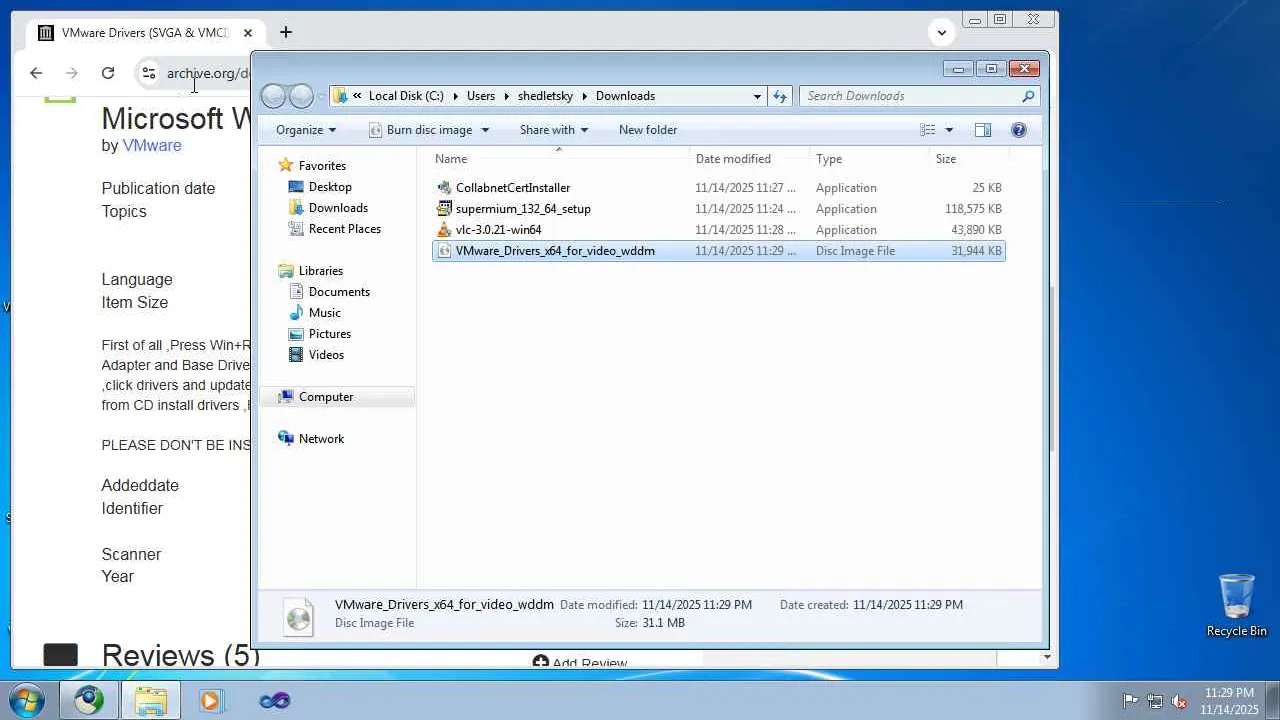1280x720 pixels.
Task: Open the Music library
Action: (x=325, y=313)
